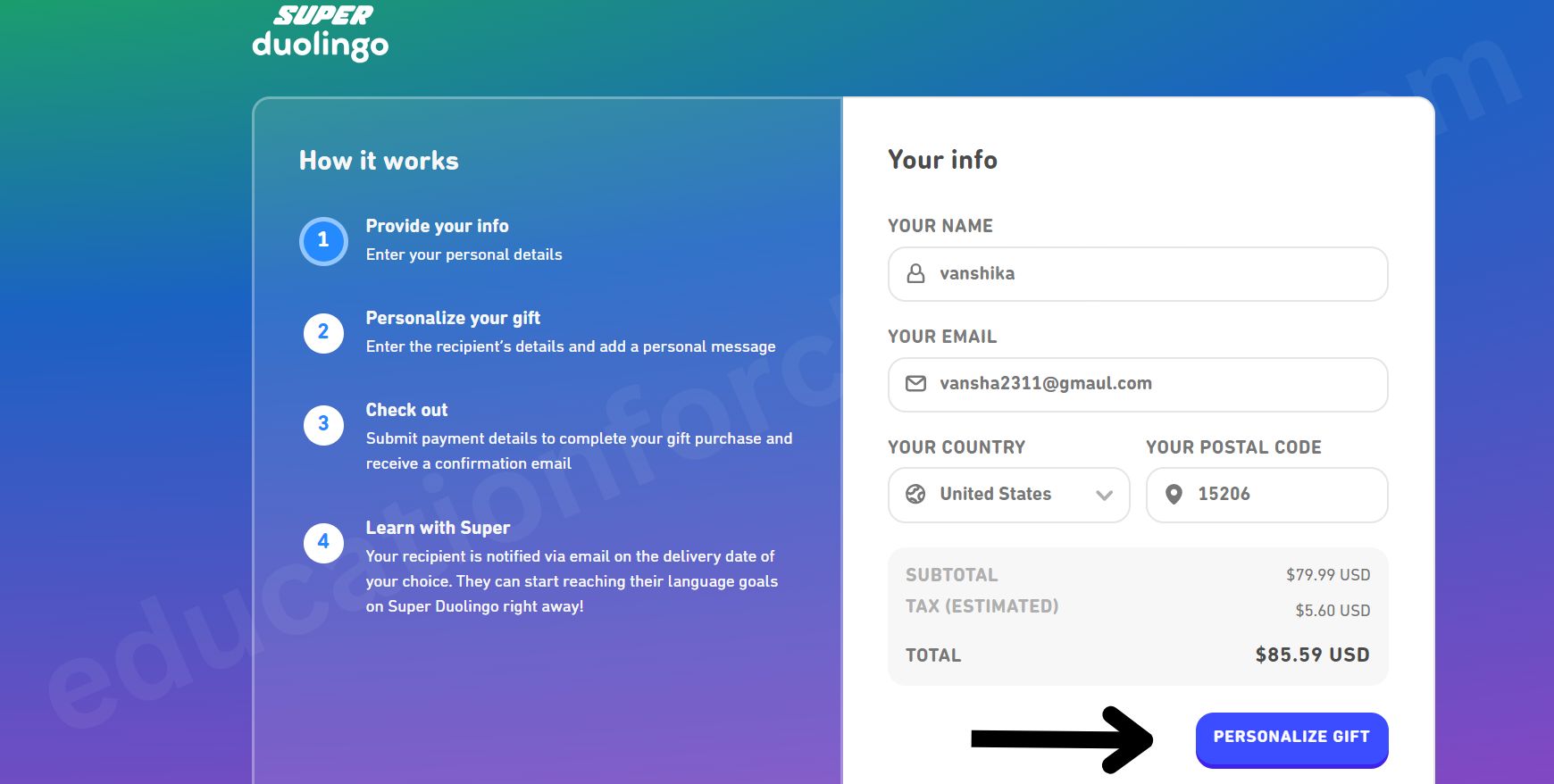
Task: Click the person icon in name field
Action: coord(915,273)
